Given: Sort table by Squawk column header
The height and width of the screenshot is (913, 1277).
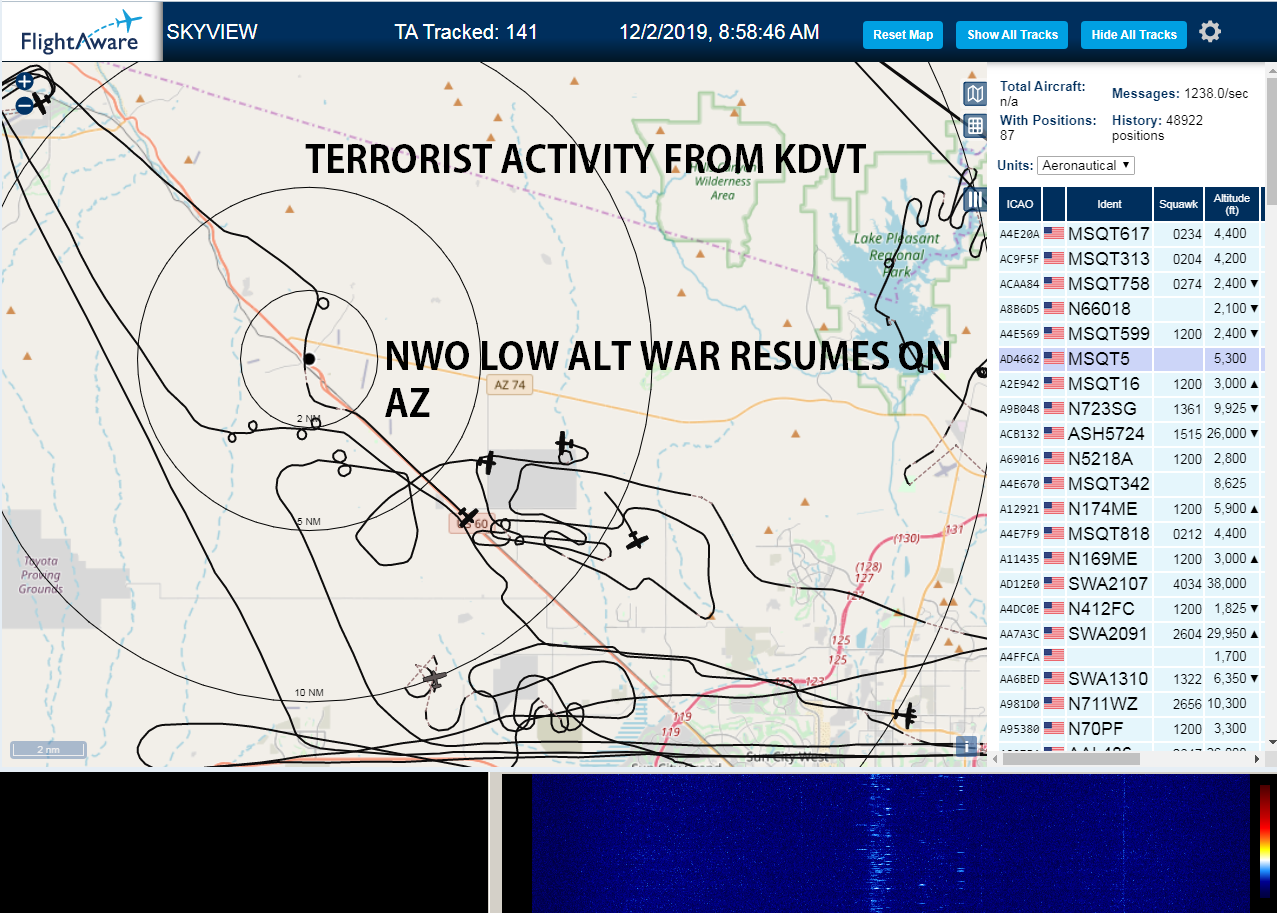Looking at the screenshot, I should click(x=1178, y=204).
